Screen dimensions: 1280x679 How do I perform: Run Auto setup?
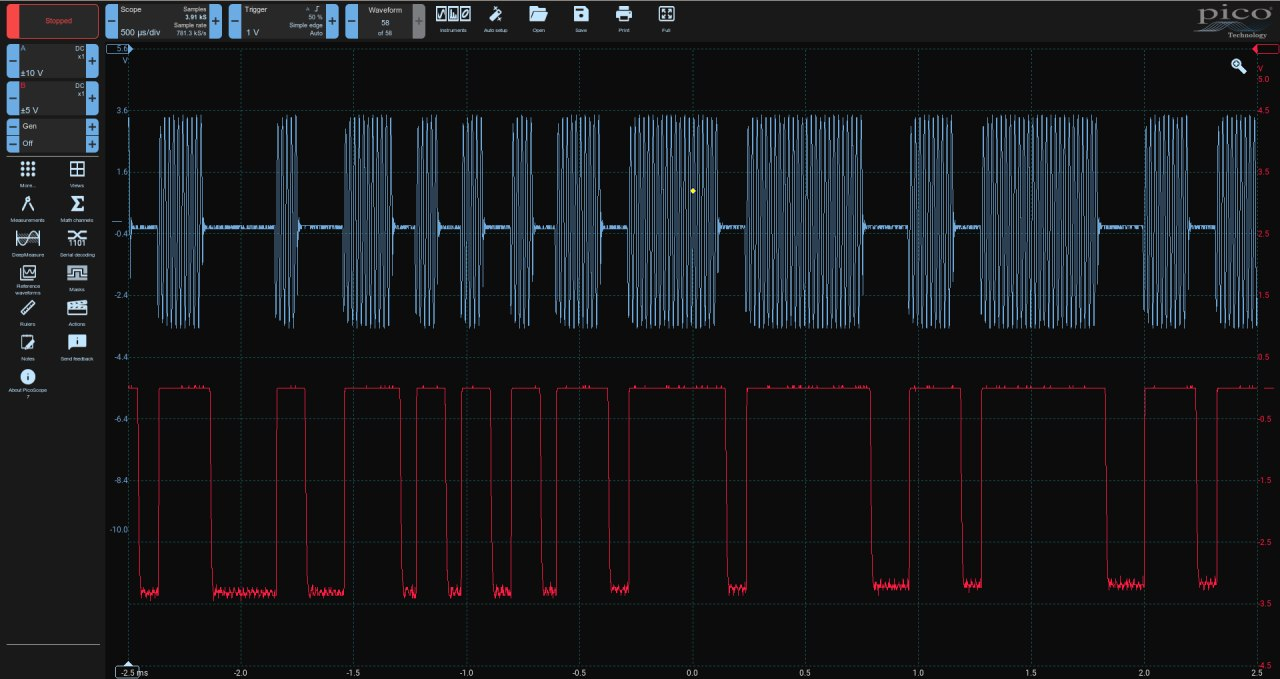point(496,18)
